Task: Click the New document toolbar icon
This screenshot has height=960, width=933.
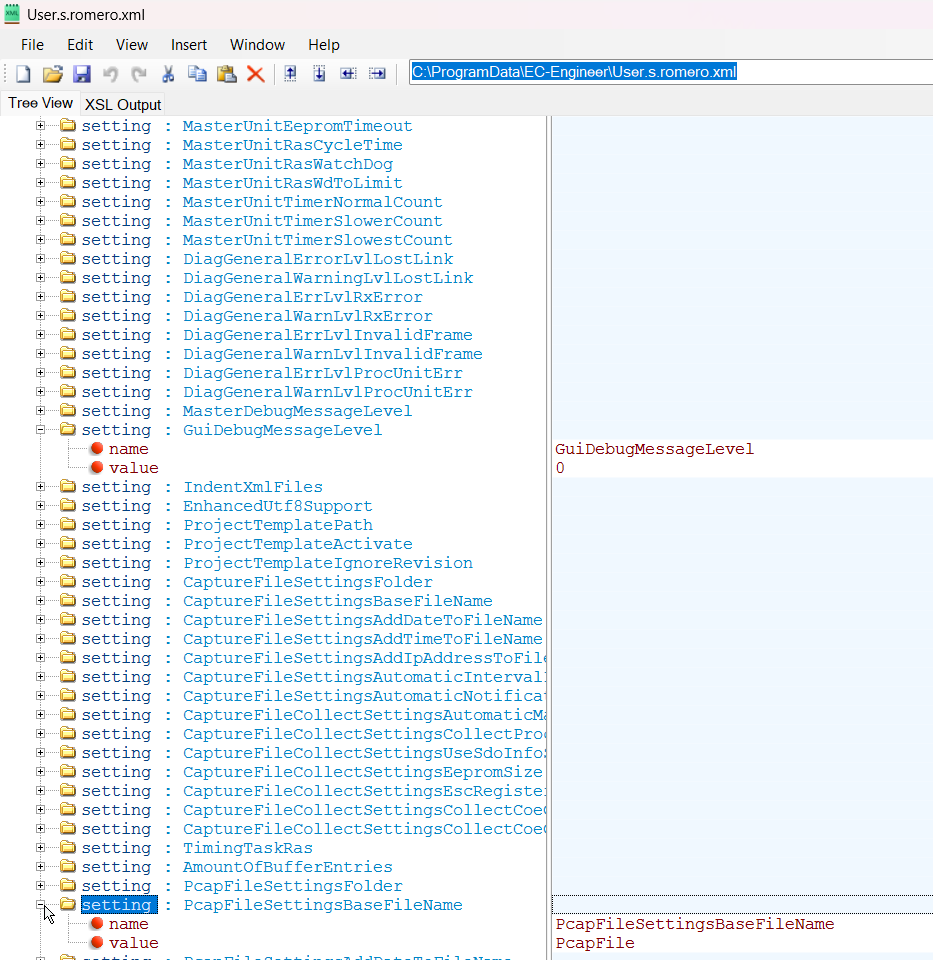Action: click(x=23, y=74)
